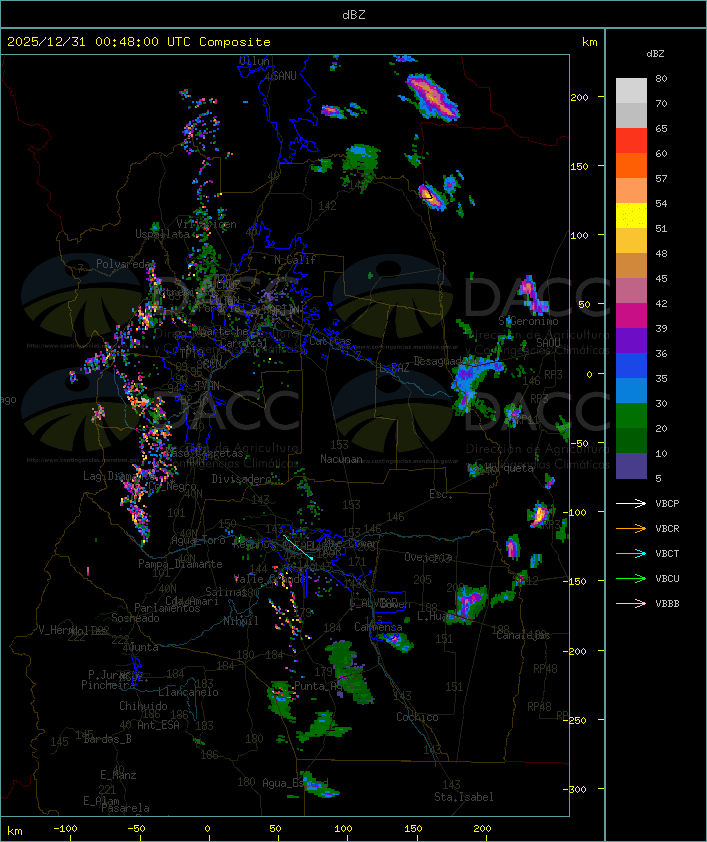
Task: Click the Nacunan map label
Action: click(341, 459)
